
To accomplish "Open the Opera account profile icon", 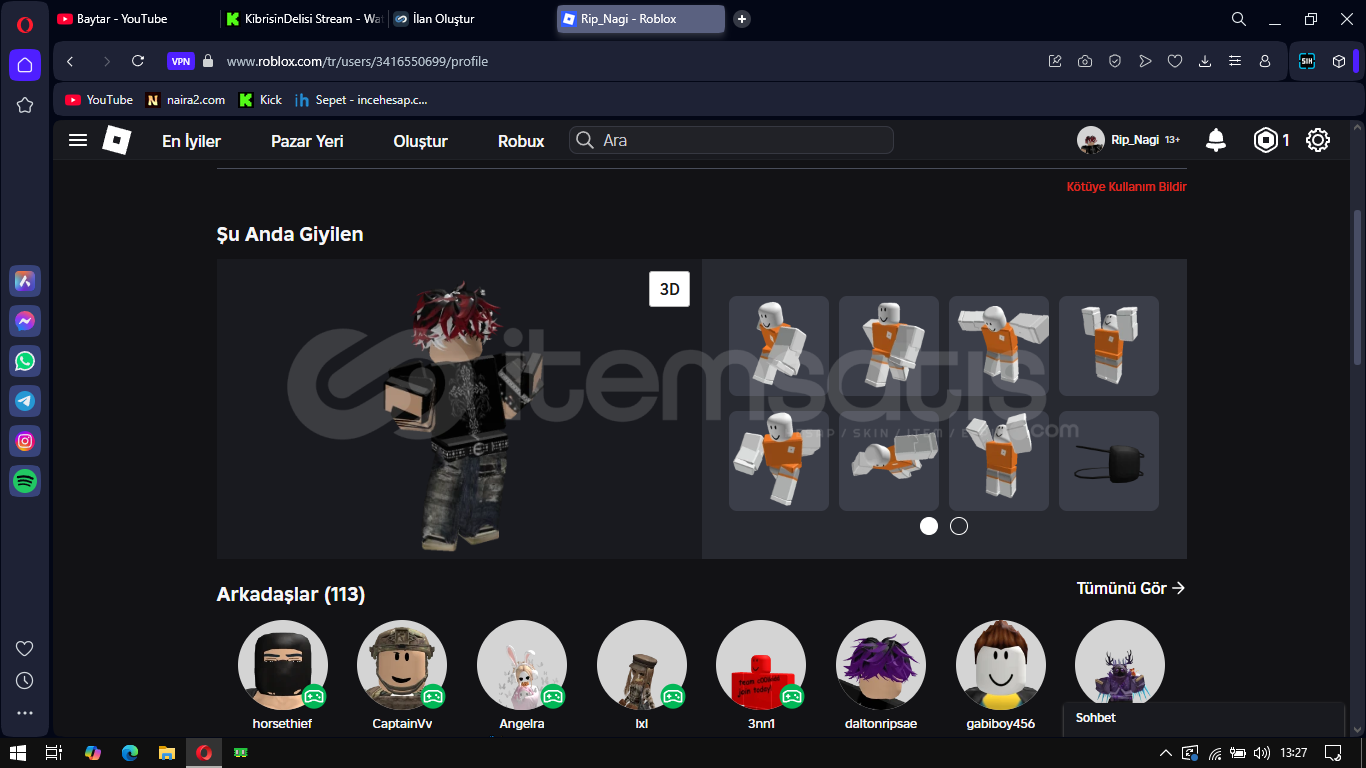I will pyautogui.click(x=1265, y=61).
